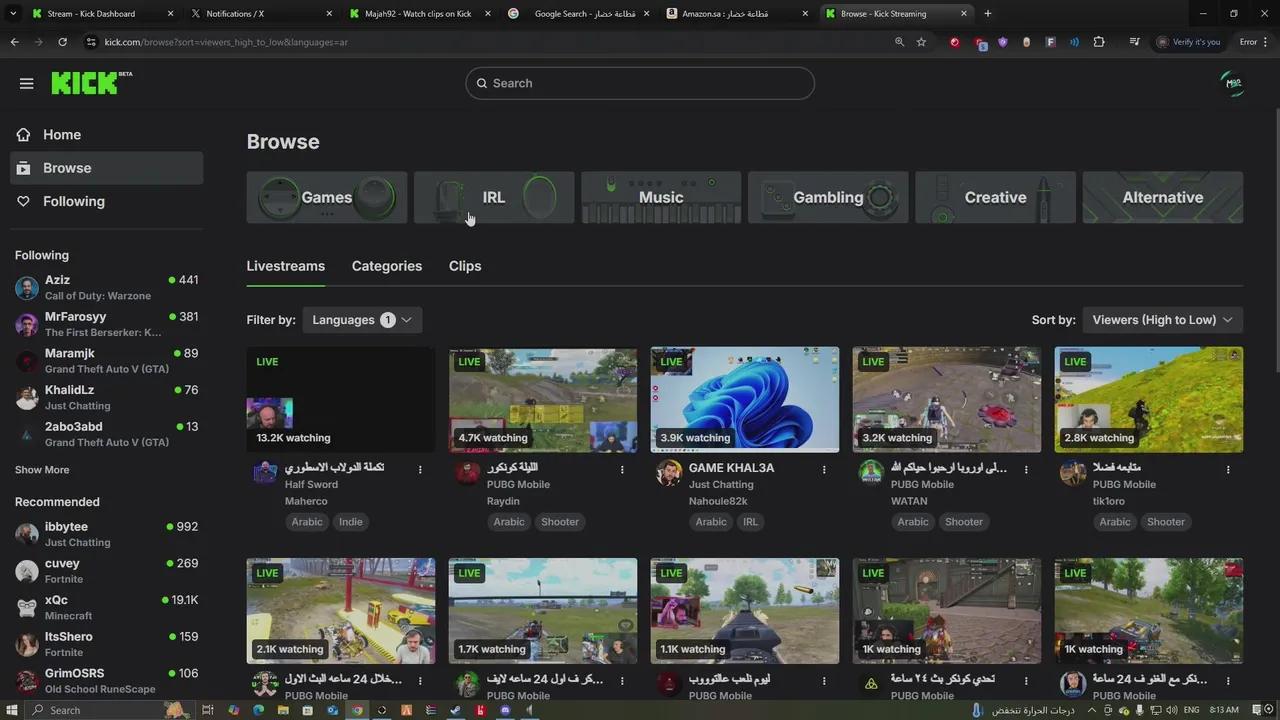The image size is (1280, 720).
Task: Click Shooter tag under Raydin
Action: [560, 522]
